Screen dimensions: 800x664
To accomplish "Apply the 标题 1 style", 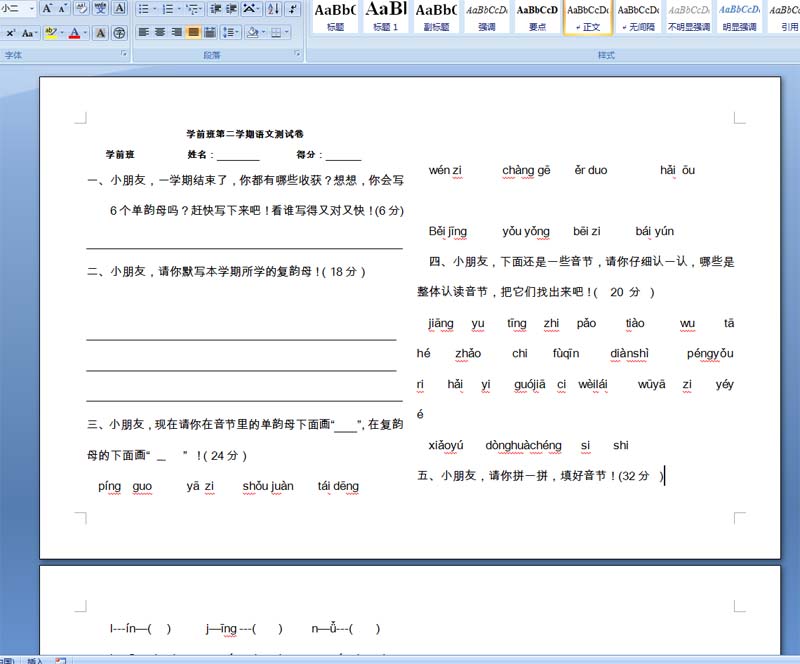I will click(x=386, y=17).
